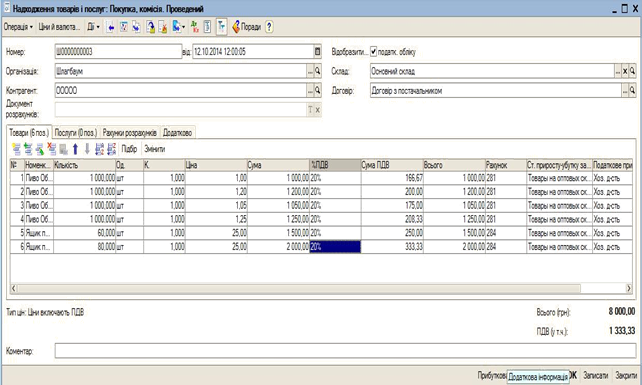This screenshot has height=385, width=642.
Task: Open search magnifier for Договір field
Action: coord(633,91)
